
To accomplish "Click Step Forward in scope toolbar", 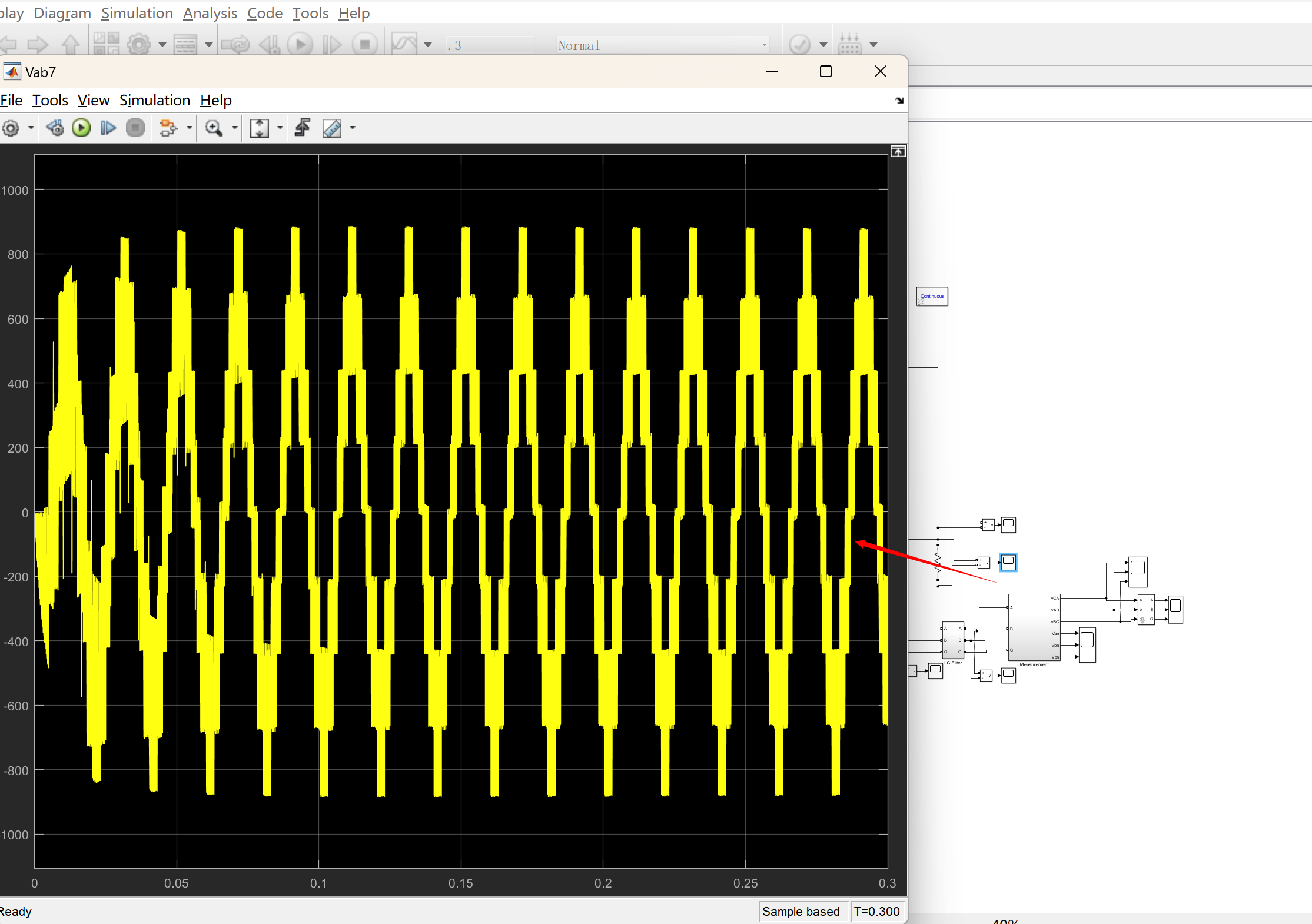I will [x=108, y=128].
